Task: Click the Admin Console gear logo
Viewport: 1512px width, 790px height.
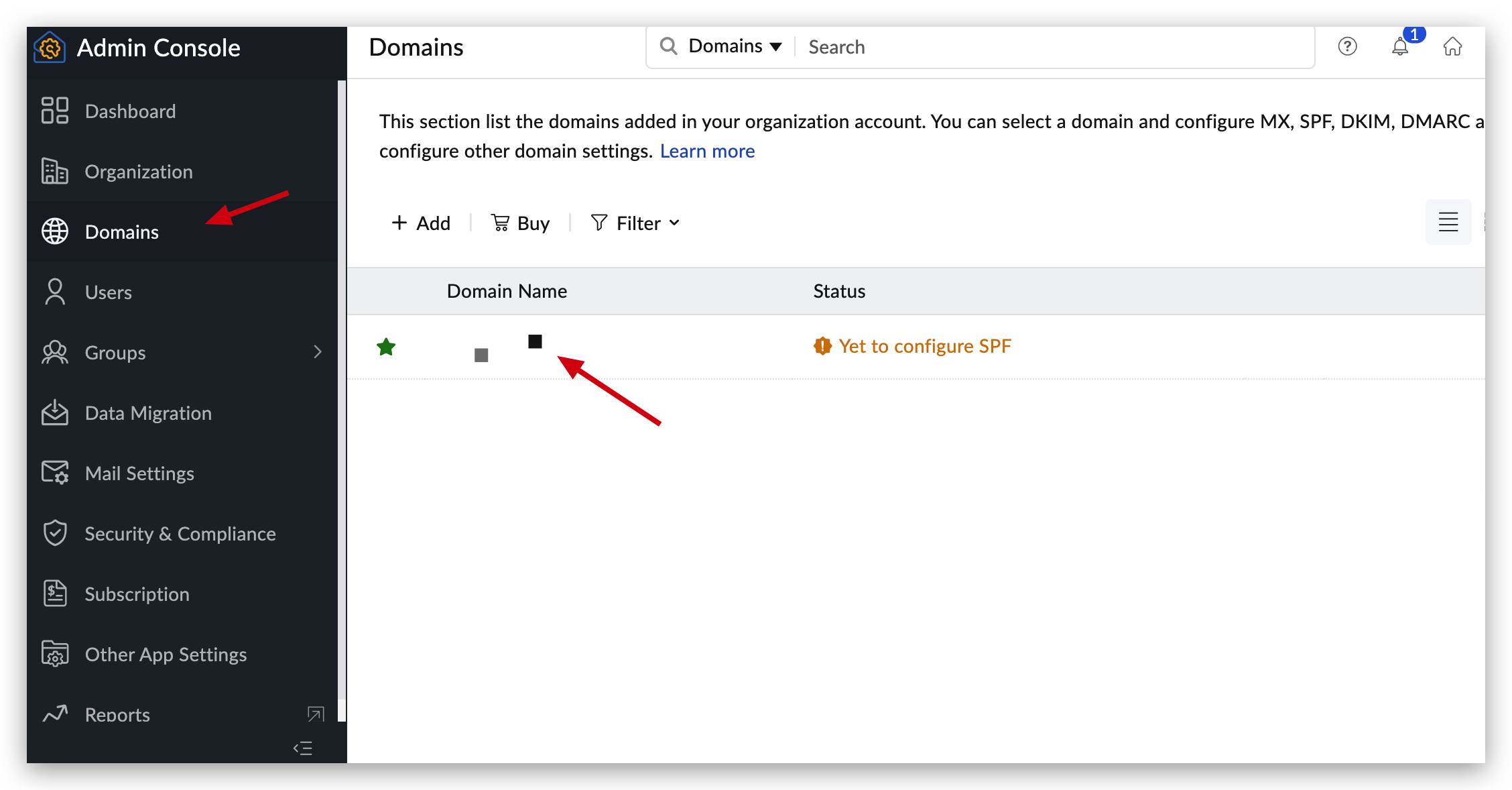Action: 50,48
